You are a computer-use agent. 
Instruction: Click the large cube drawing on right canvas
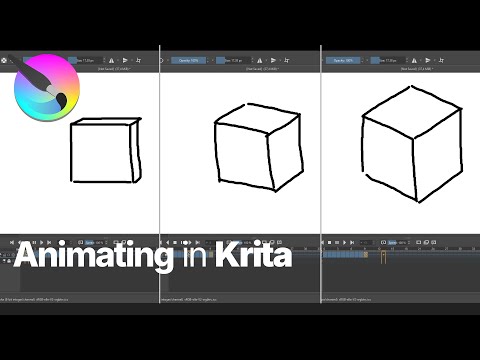click(x=412, y=144)
